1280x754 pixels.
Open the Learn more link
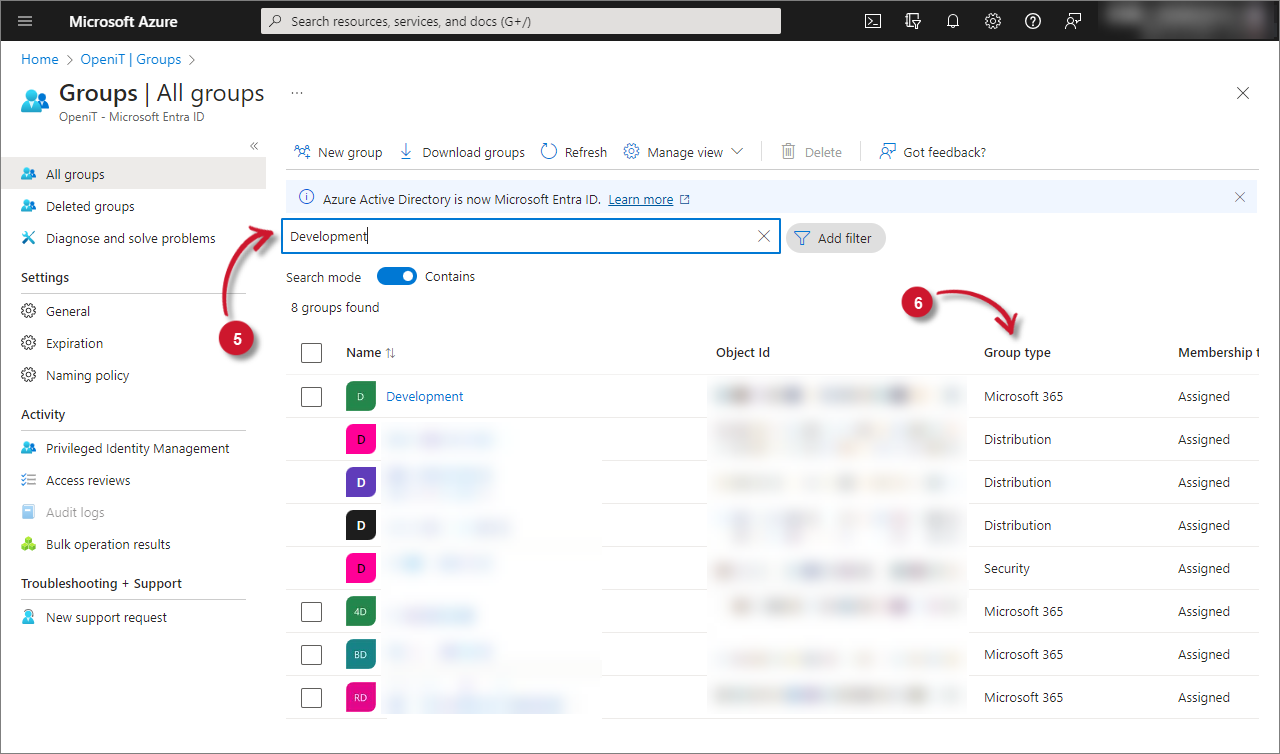[641, 199]
